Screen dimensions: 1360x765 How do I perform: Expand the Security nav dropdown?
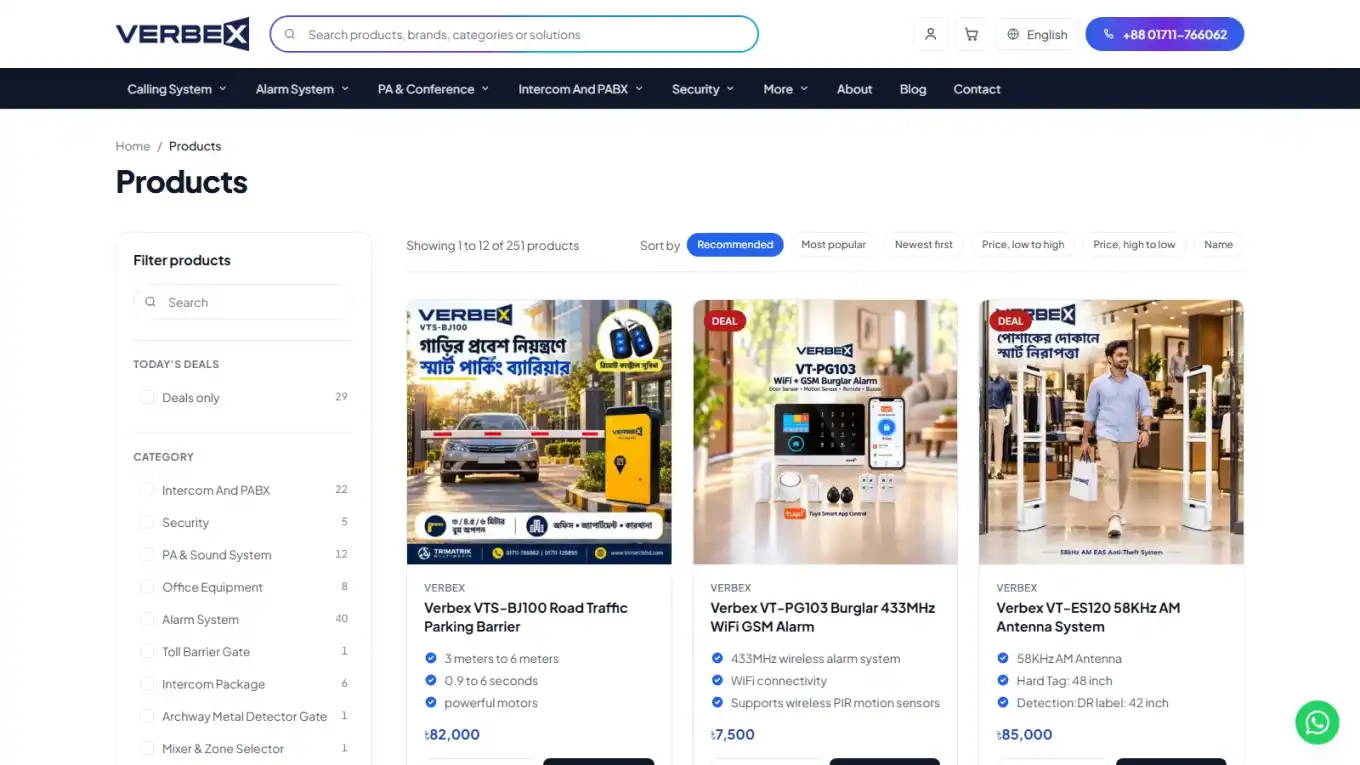pos(703,89)
